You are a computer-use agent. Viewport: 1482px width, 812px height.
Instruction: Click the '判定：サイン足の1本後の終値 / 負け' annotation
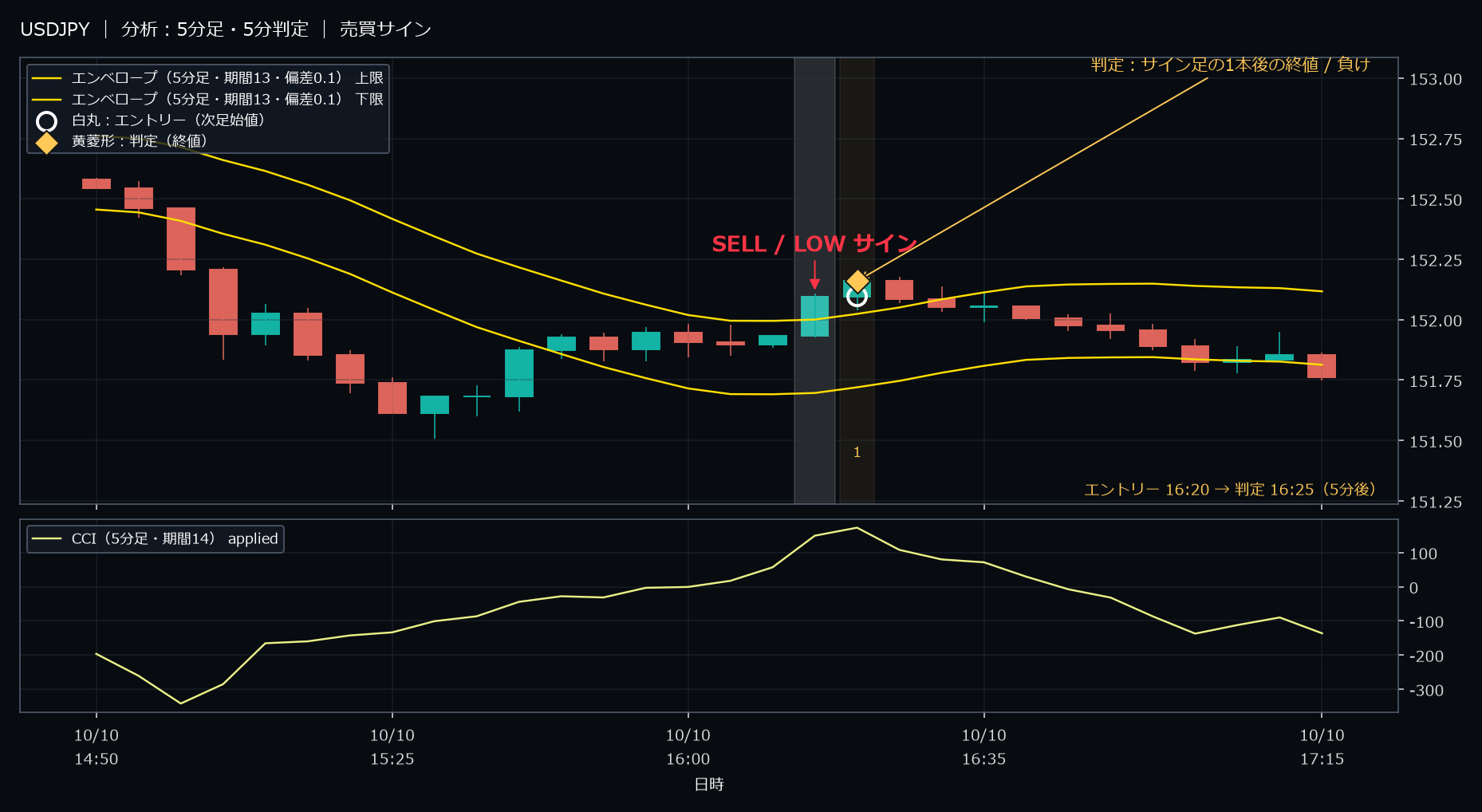click(x=1231, y=65)
